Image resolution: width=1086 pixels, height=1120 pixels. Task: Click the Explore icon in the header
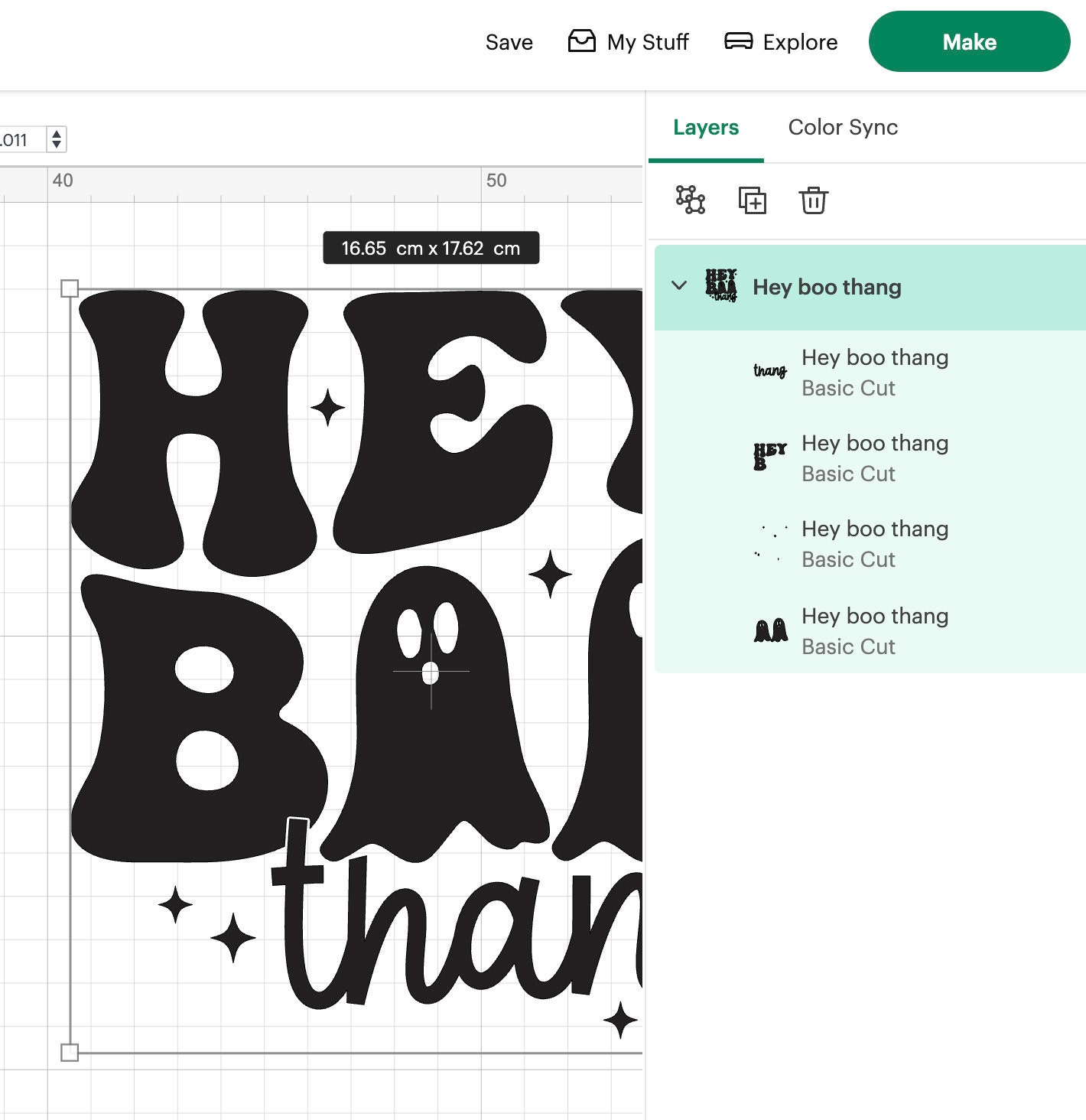point(738,42)
